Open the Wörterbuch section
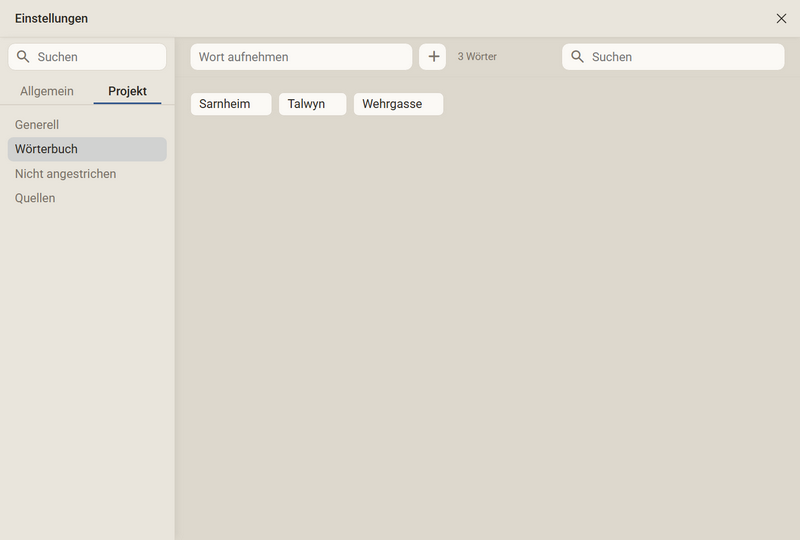This screenshot has width=800, height=540. coord(87,149)
